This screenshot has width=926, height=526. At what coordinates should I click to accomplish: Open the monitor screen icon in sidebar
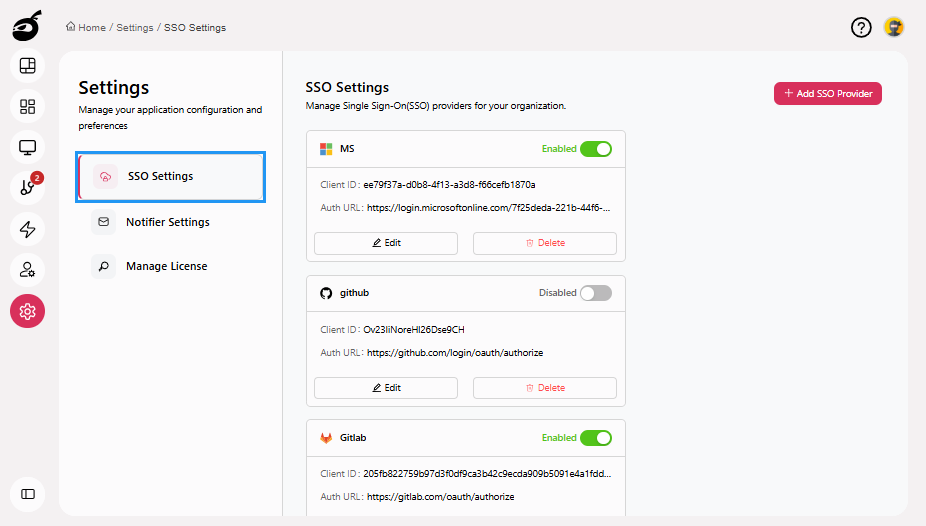coord(28,147)
